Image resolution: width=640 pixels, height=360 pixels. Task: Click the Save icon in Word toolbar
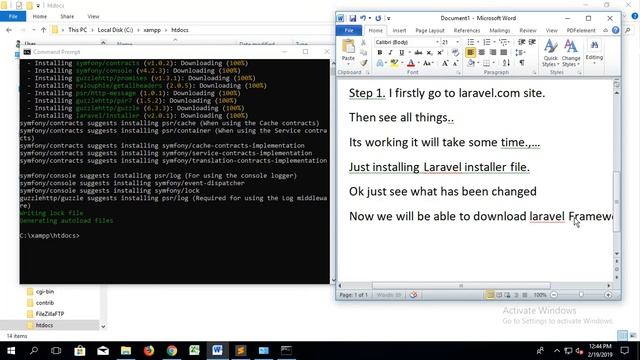point(353,18)
